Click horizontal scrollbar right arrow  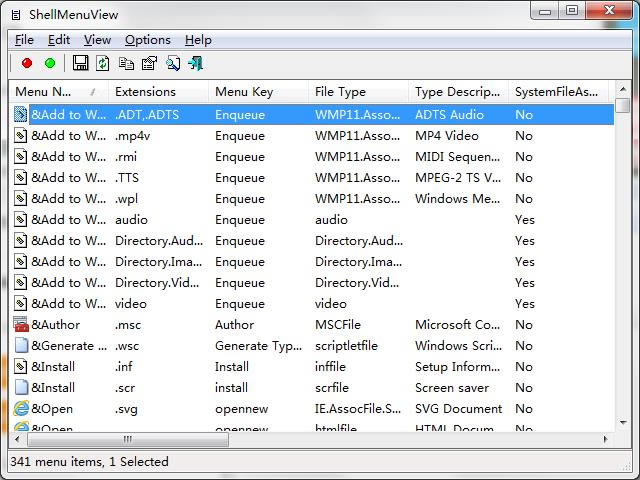(x=606, y=439)
